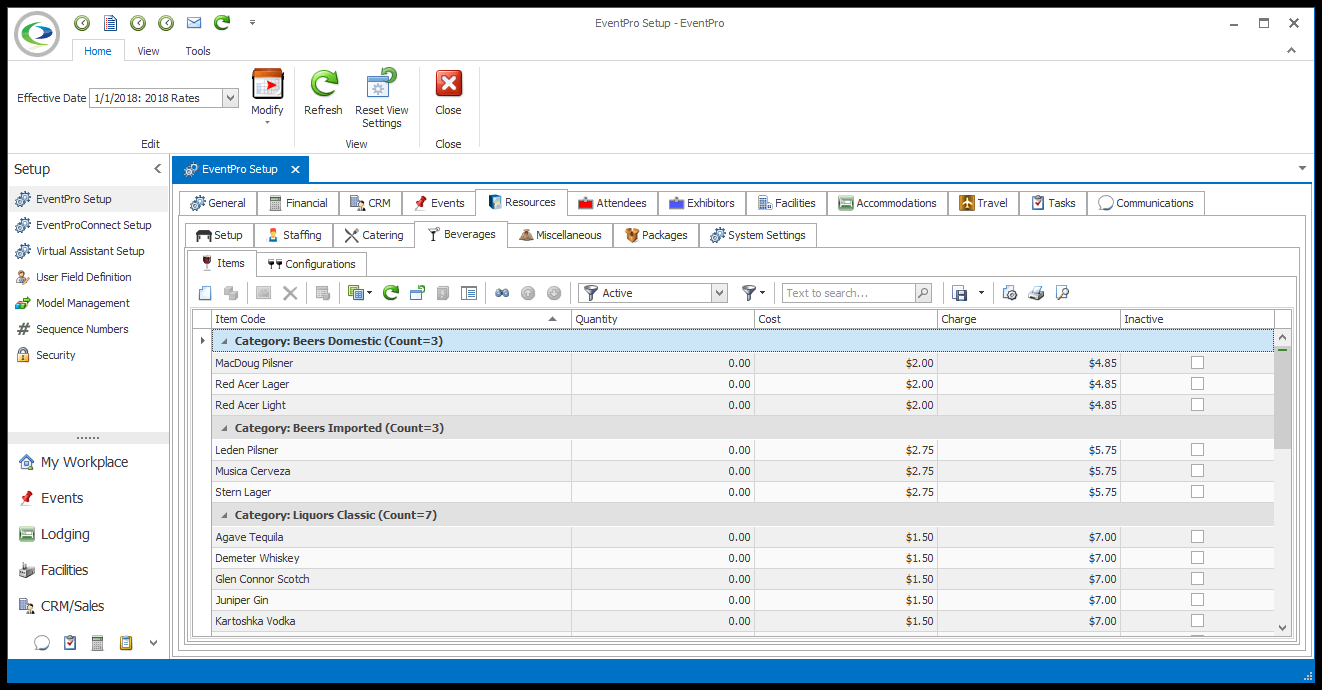Click the move up arrow icon
Screen dimensions: 1322x690
[x=528, y=293]
